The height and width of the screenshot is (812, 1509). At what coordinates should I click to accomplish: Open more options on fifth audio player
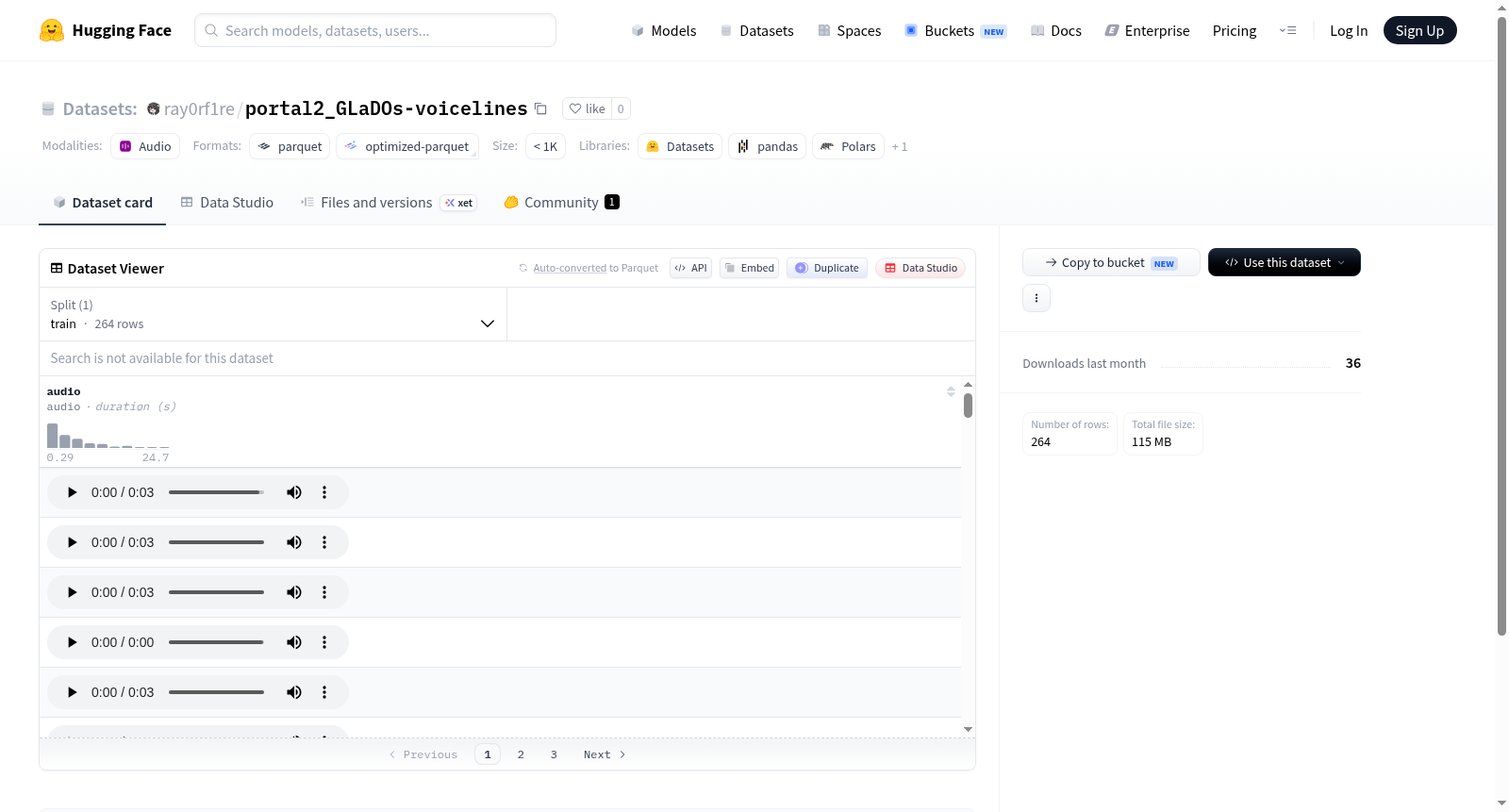[324, 692]
